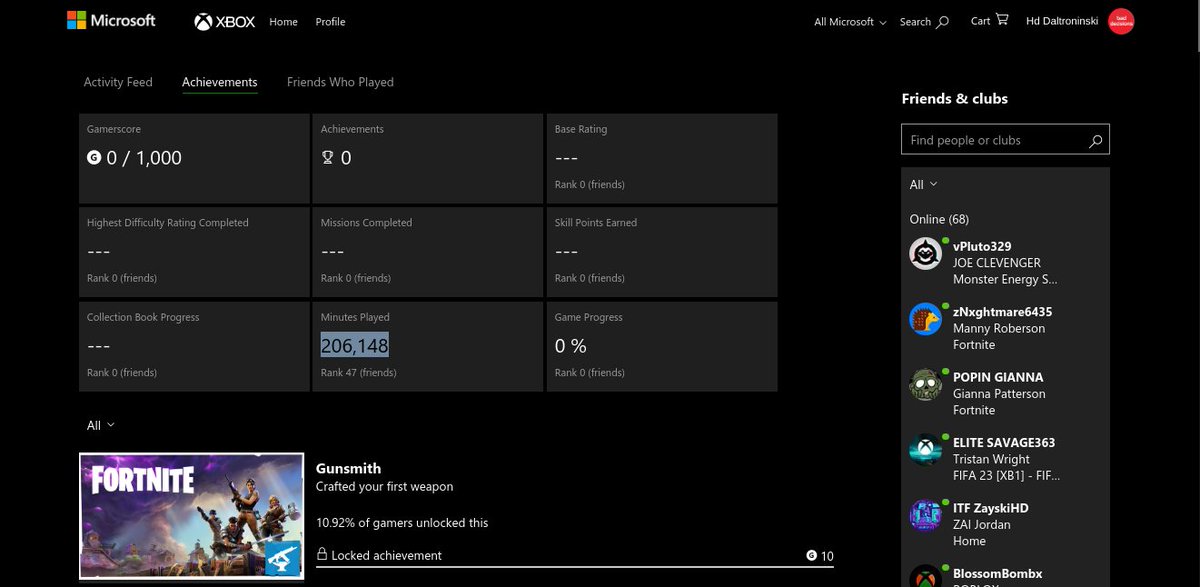Click the Gamerscore G icon
Screen dimensions: 1200x587
pyautogui.click(x=94, y=157)
